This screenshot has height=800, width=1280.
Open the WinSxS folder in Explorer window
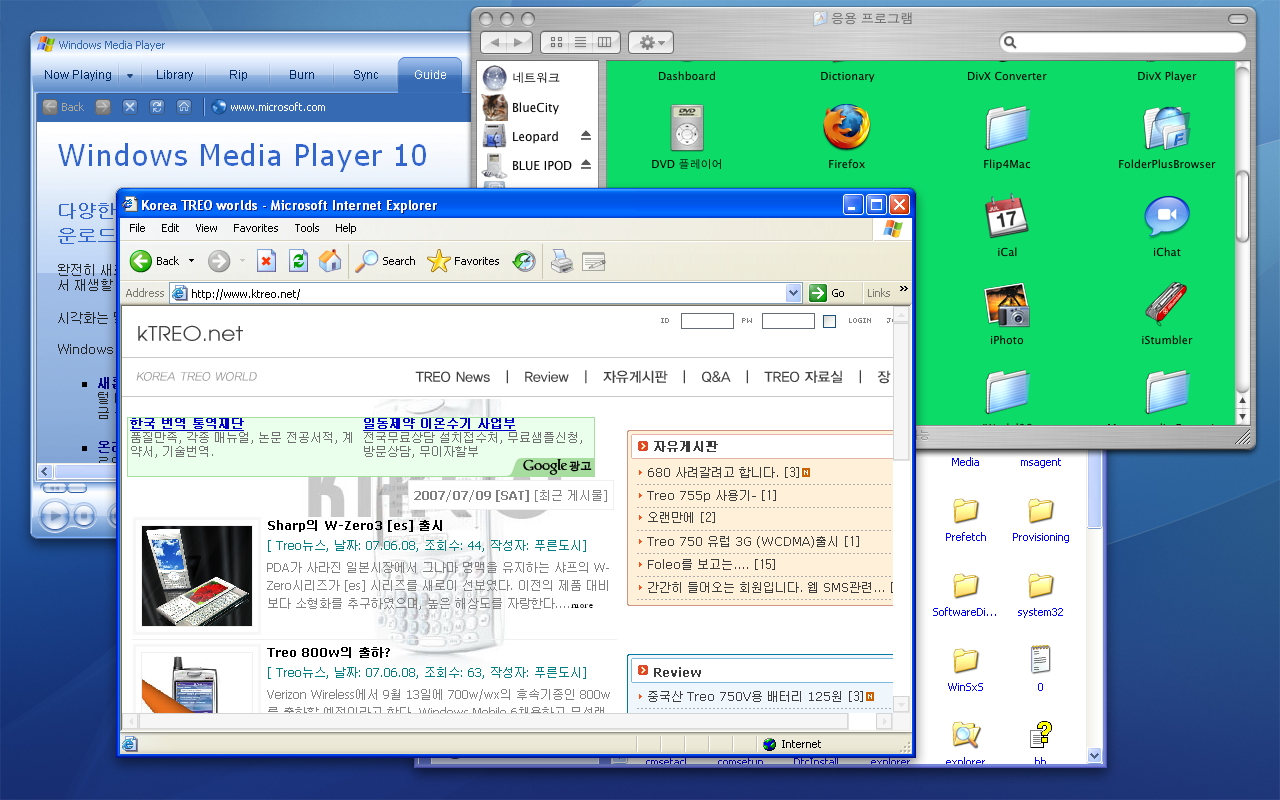[x=965, y=670]
